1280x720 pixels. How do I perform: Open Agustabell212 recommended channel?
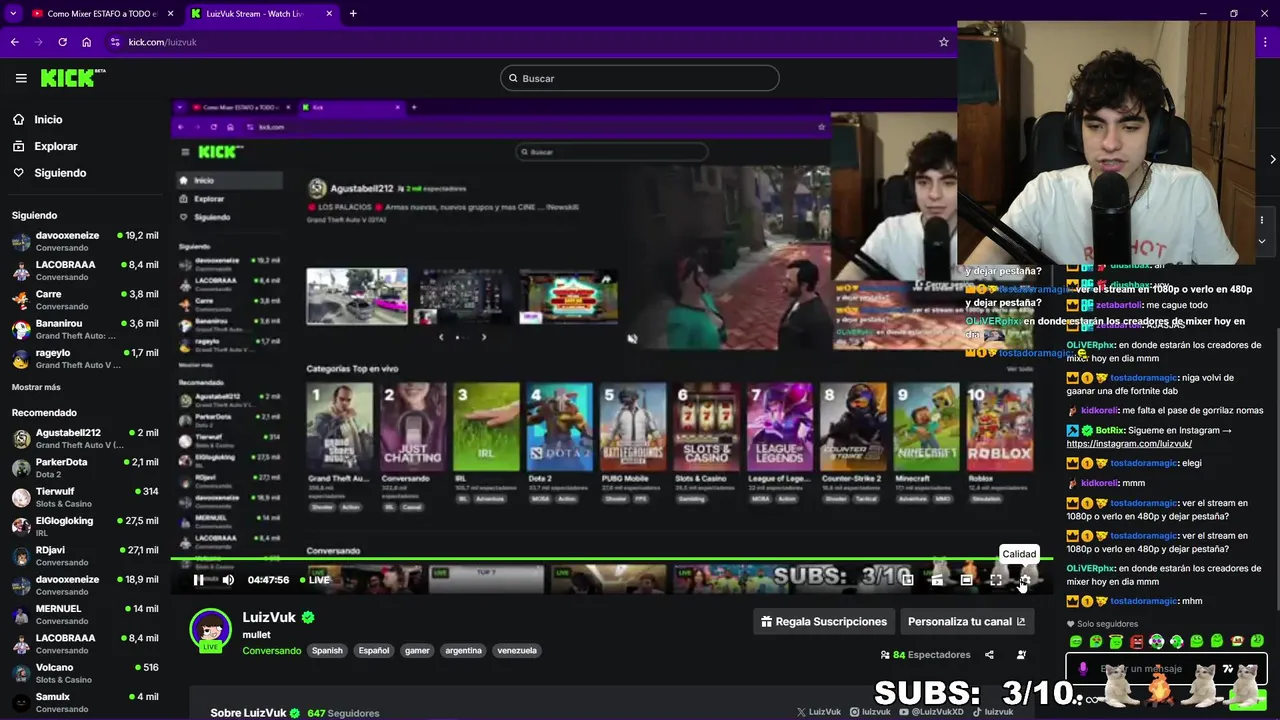coord(85,438)
